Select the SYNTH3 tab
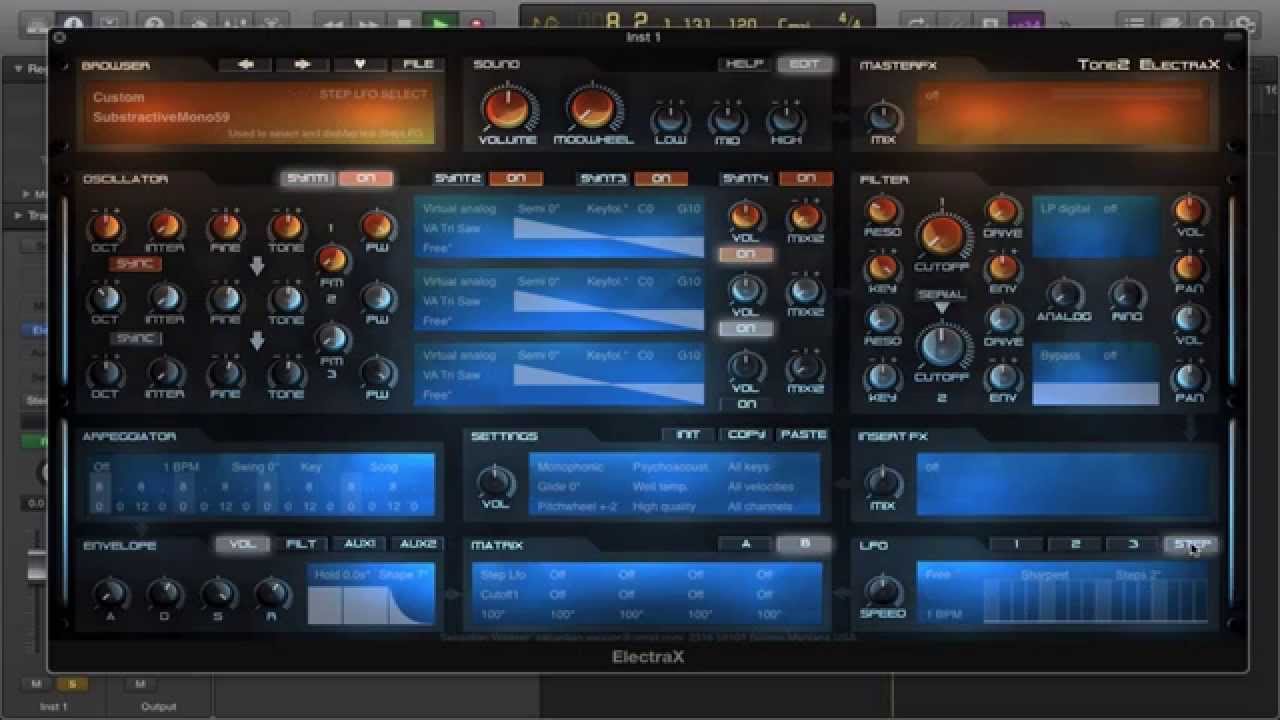This screenshot has width=1280, height=720. click(603, 178)
